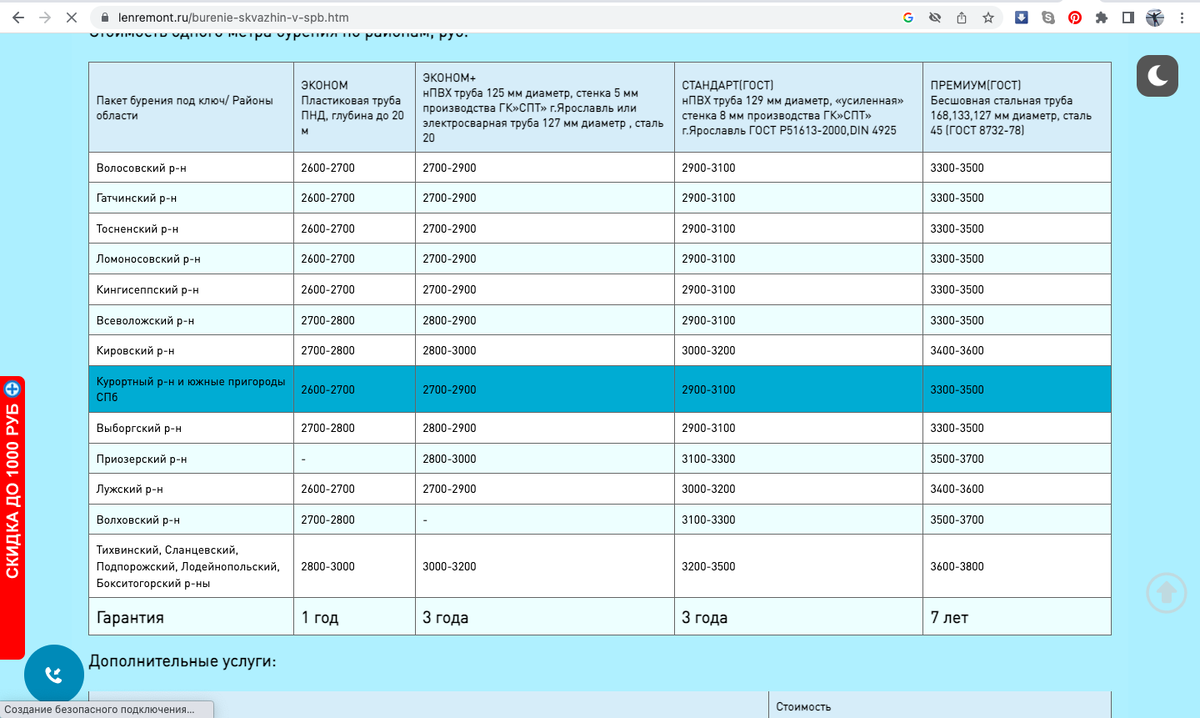This screenshot has height=718, width=1200.
Task: Expand the plus icon on discount tab
Action: click(x=12, y=388)
